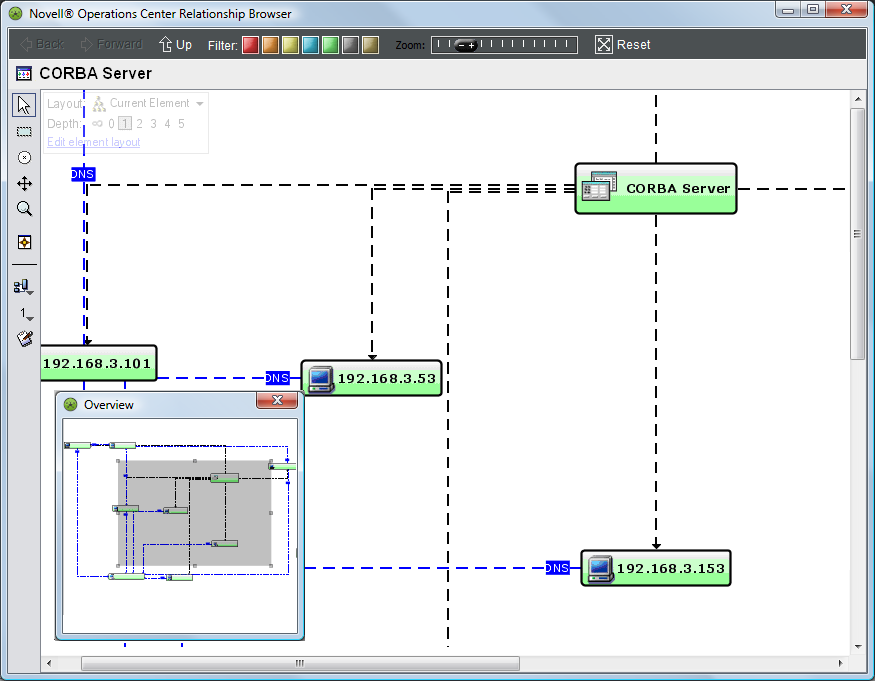Maximize the Relationship Browser window
The image size is (875, 681).
pos(813,9)
